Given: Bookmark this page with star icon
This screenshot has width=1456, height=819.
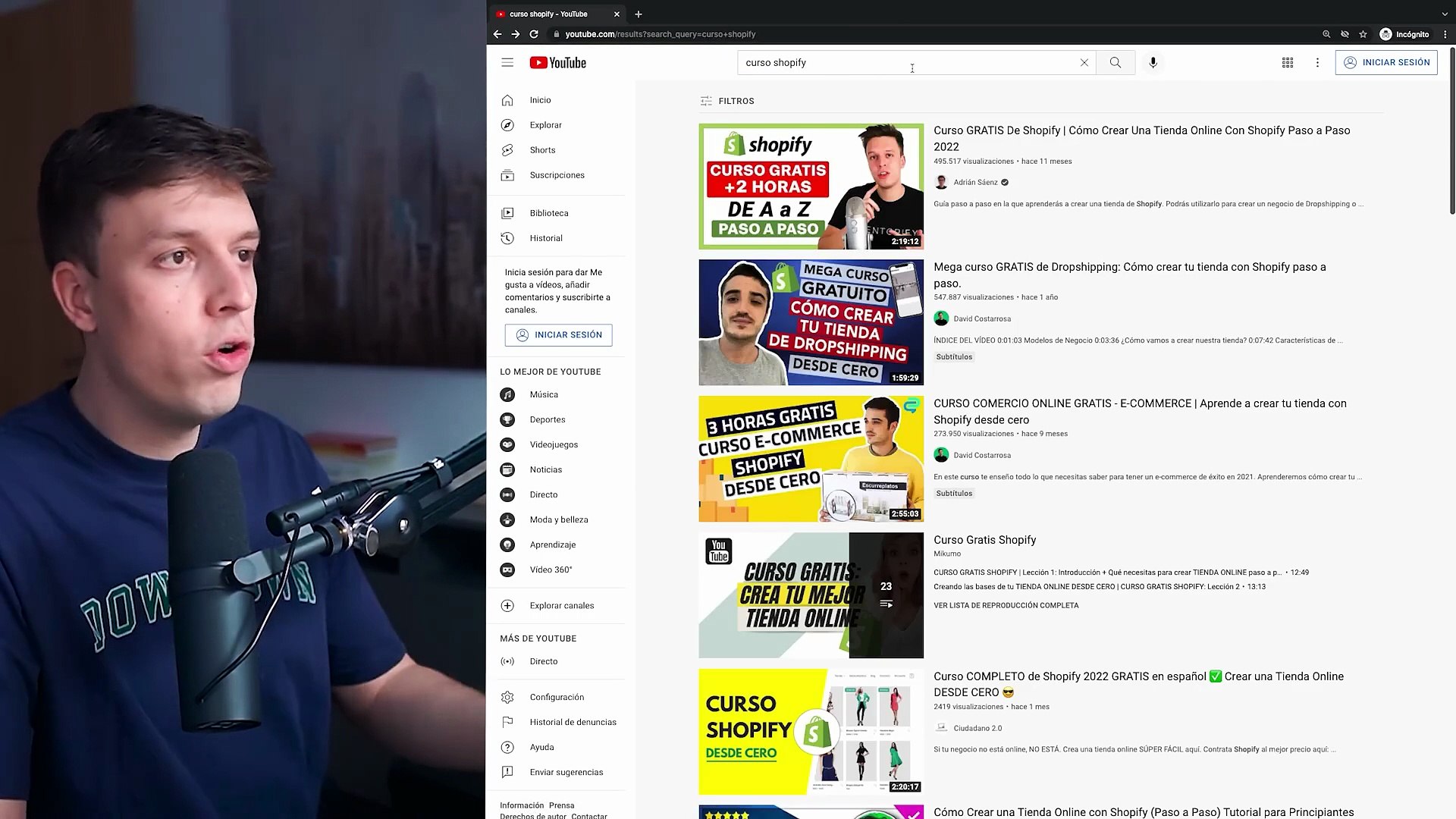Looking at the screenshot, I should (x=1363, y=34).
